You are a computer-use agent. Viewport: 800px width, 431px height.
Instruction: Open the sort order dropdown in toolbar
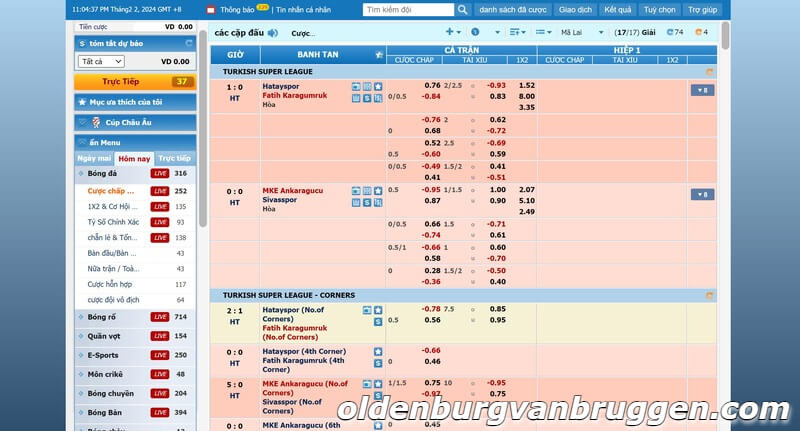tap(517, 32)
